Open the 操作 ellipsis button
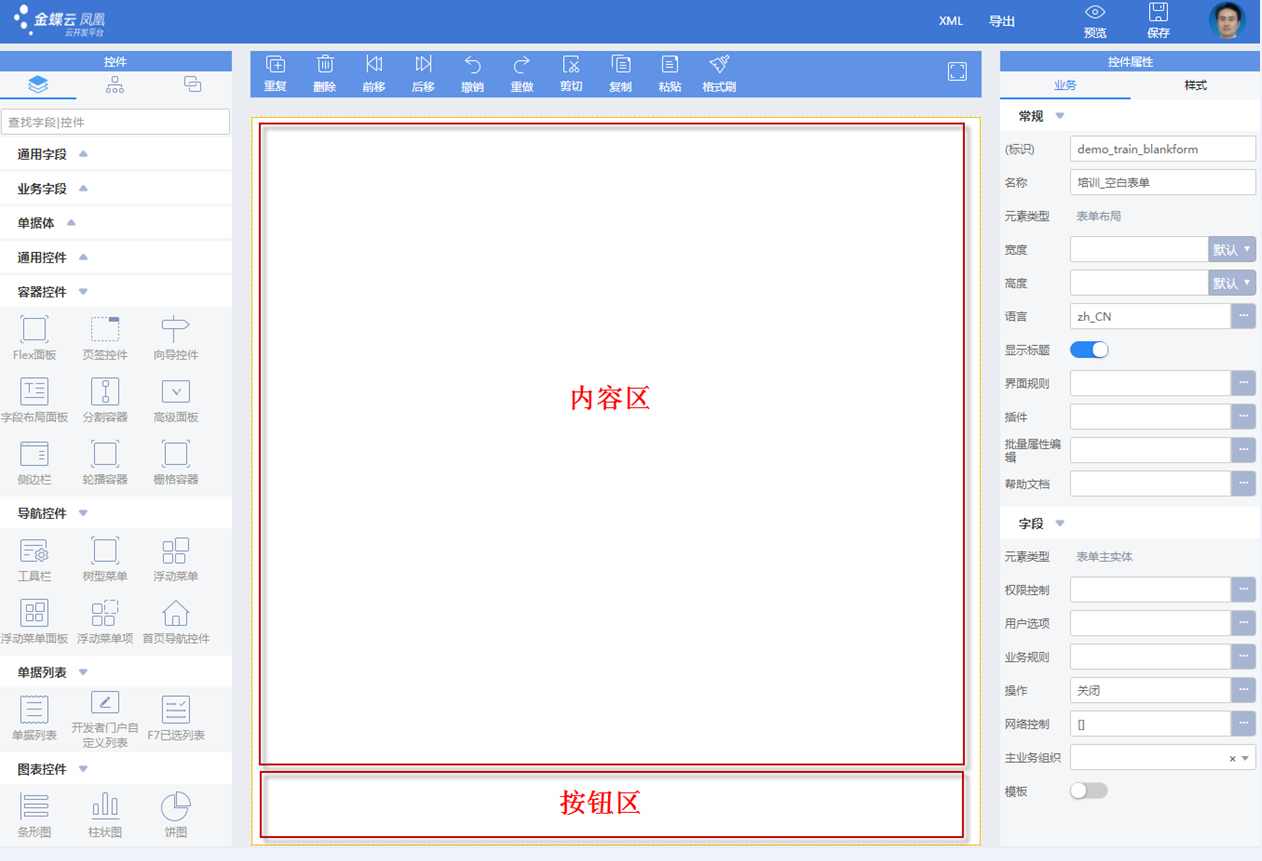 (x=1243, y=690)
